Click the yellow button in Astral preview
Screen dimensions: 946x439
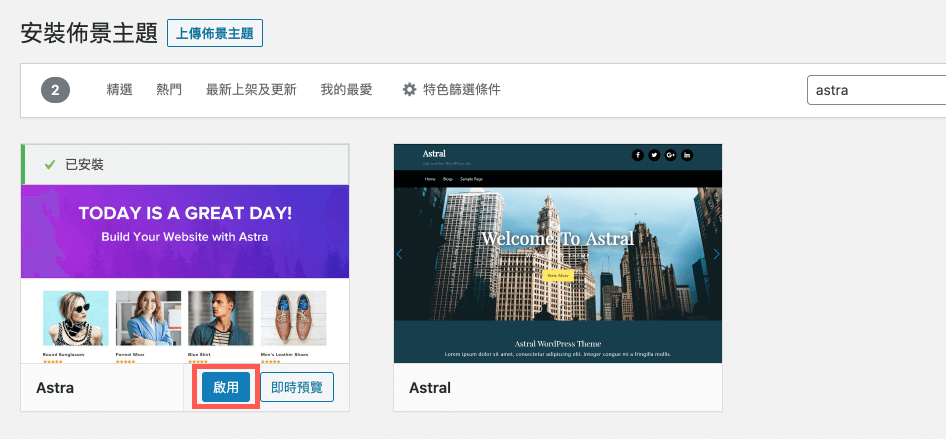pos(557,276)
